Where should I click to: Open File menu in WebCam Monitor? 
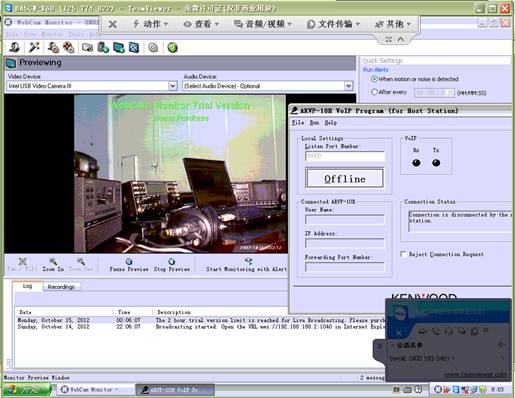point(12,34)
